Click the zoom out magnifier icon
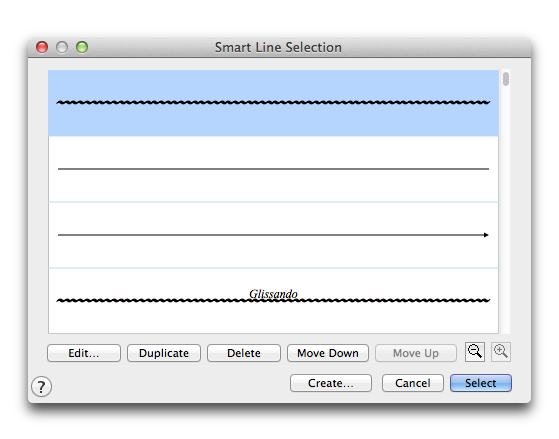The image size is (559, 439). 475,352
